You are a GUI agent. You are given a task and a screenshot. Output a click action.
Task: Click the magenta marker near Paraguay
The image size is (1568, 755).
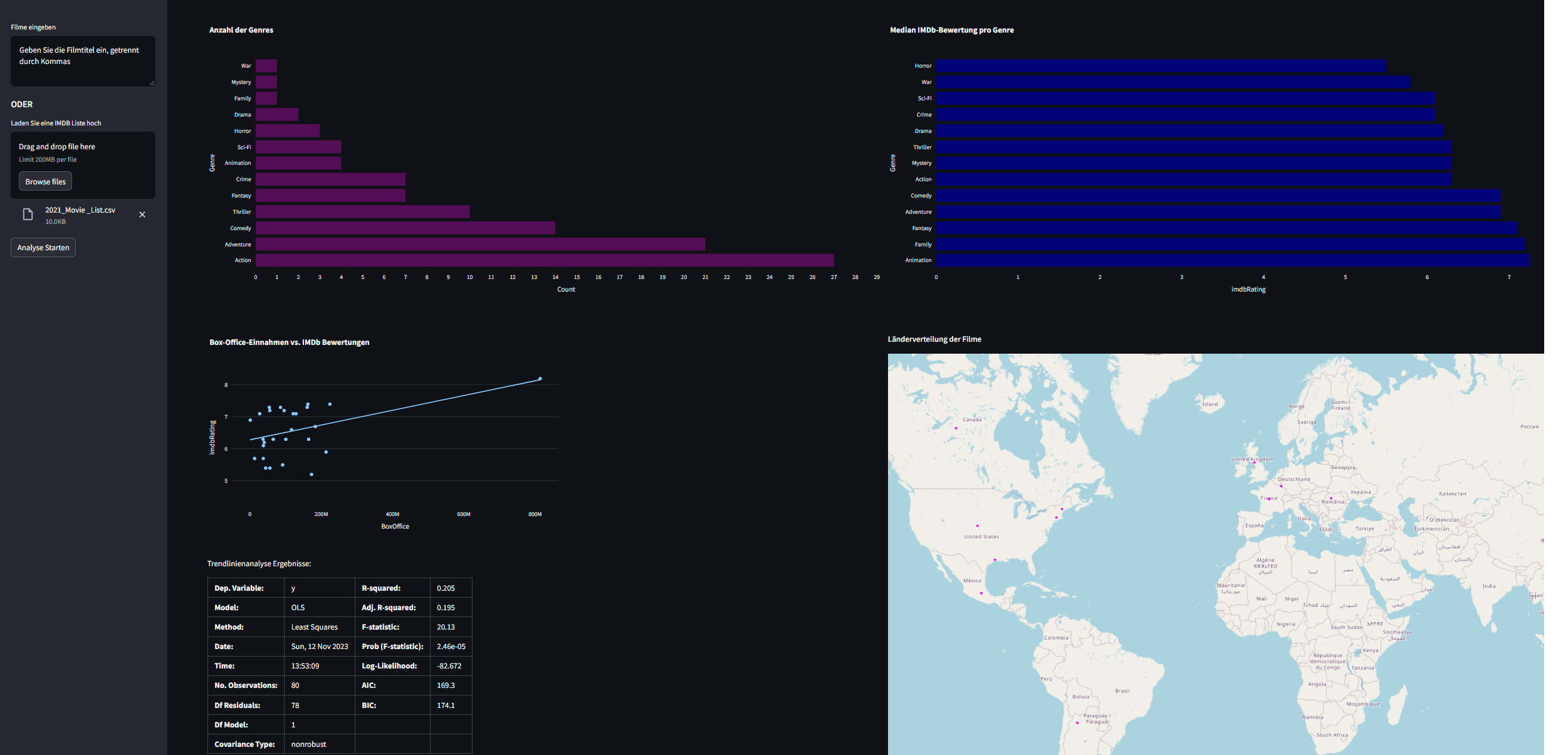click(1077, 723)
